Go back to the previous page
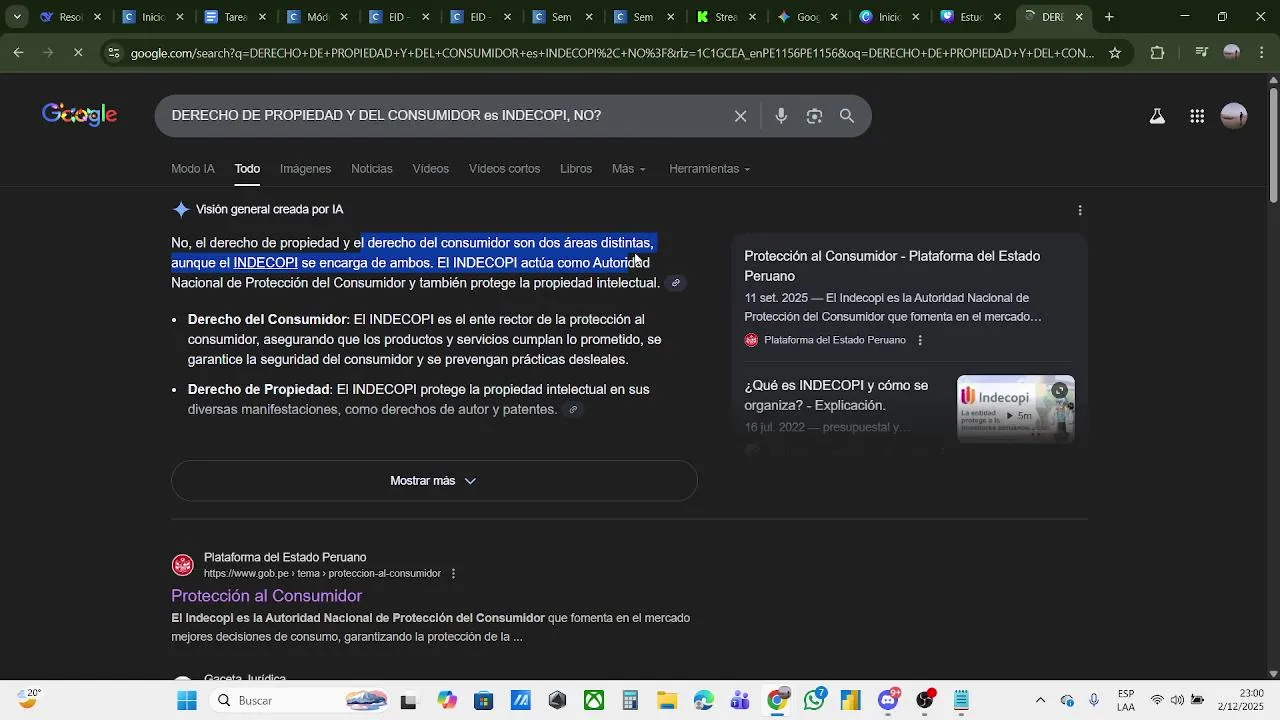Screen dimensions: 1280x720 19,53
